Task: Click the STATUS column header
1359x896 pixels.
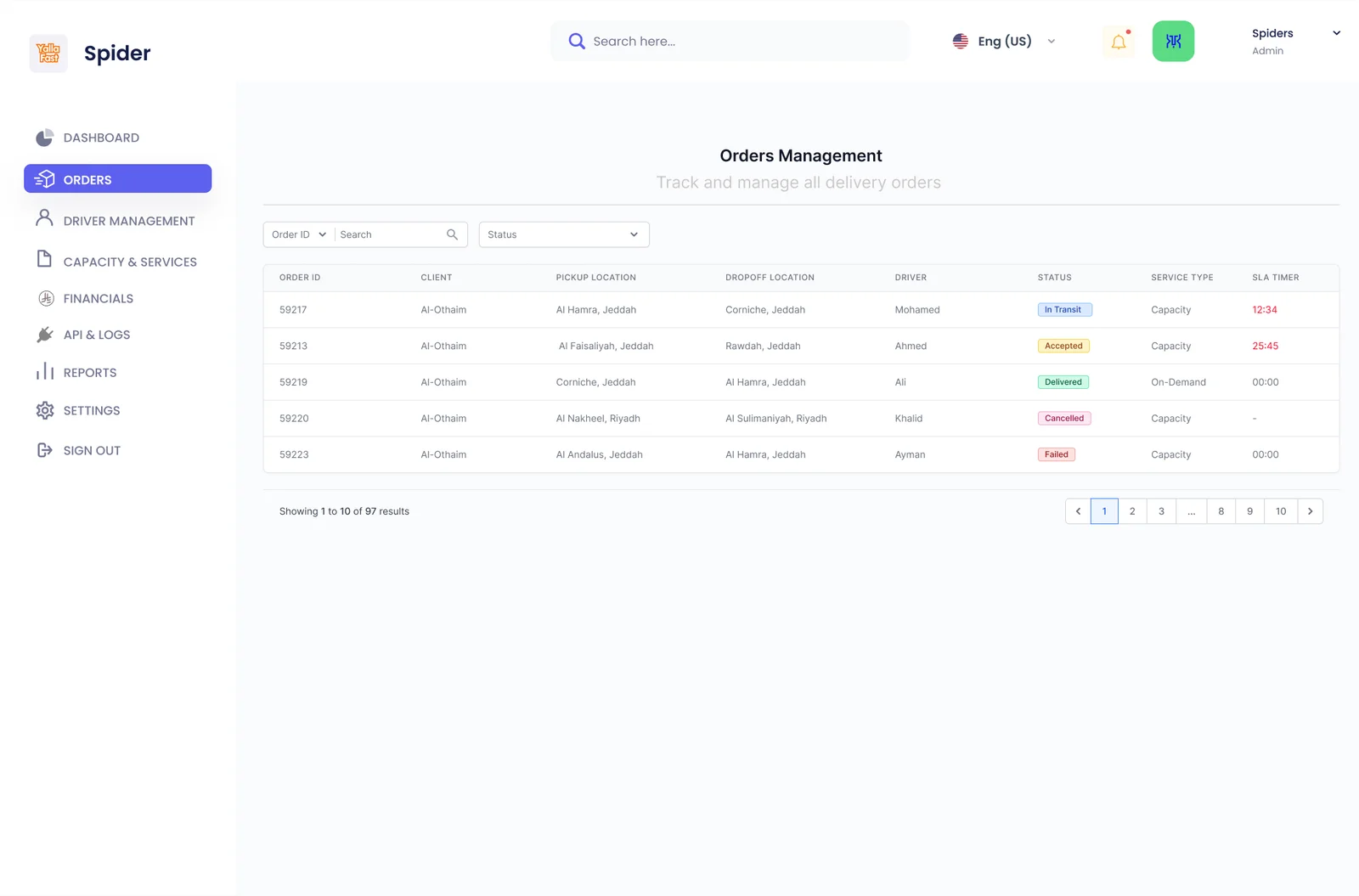Action: pos(1054,278)
